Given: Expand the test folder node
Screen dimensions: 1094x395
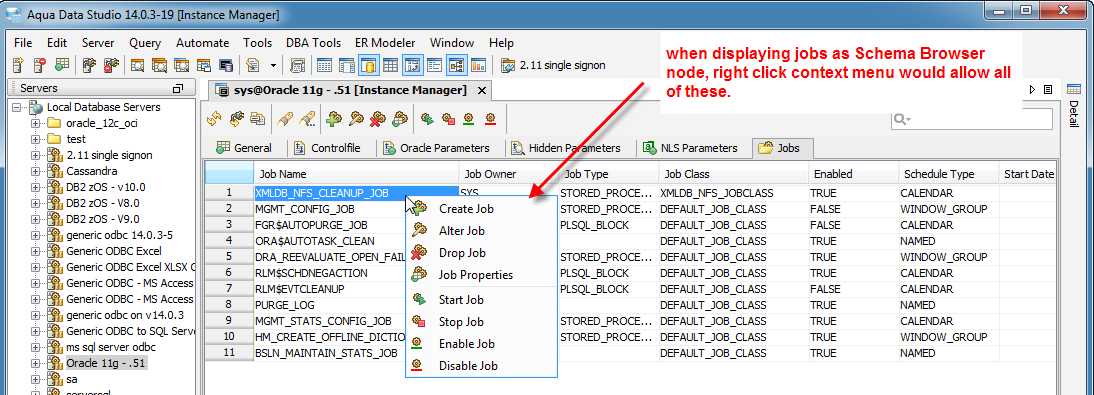Looking at the screenshot, I should tap(36, 139).
